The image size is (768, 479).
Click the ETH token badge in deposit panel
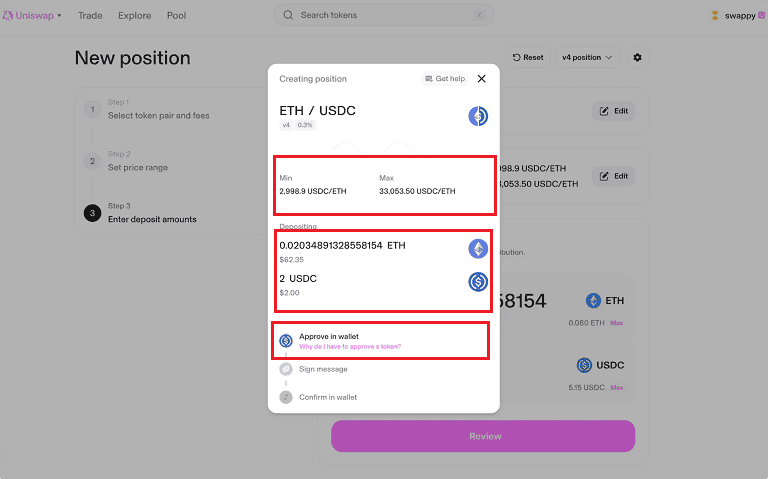coord(605,301)
